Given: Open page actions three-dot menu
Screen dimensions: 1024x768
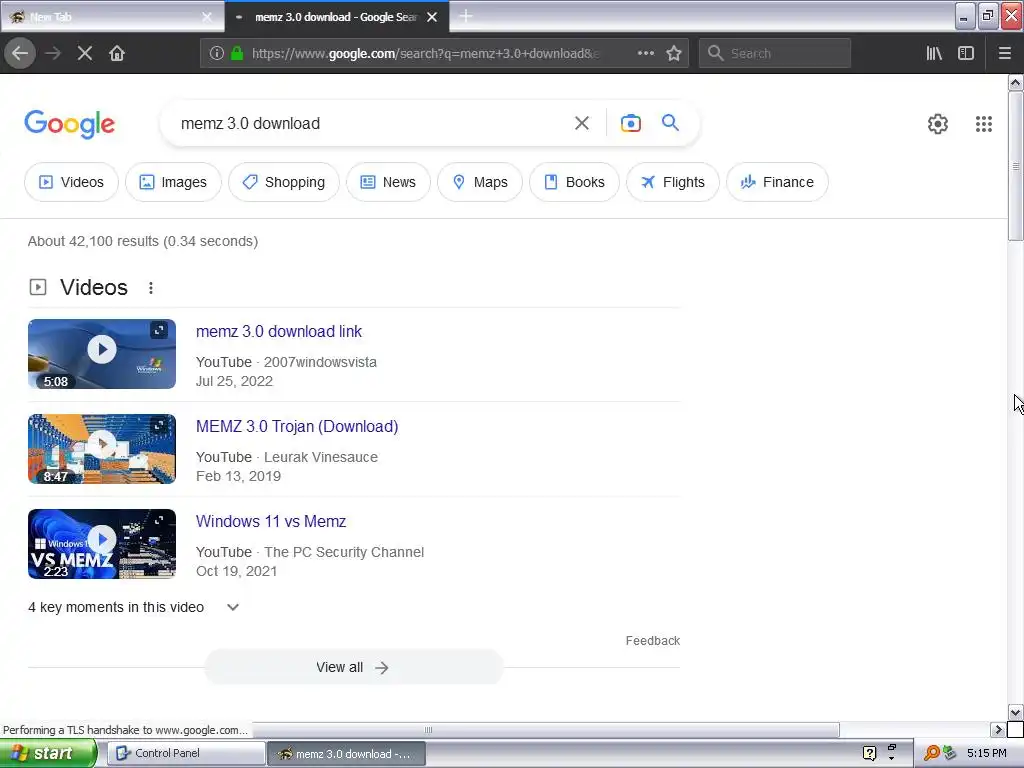Looking at the screenshot, I should pyautogui.click(x=645, y=54).
